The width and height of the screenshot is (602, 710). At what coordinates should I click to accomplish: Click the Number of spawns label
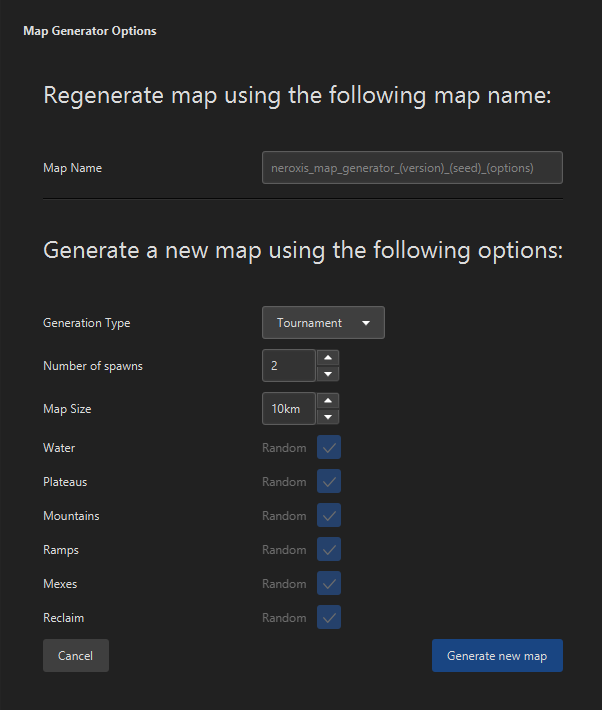pos(93,366)
